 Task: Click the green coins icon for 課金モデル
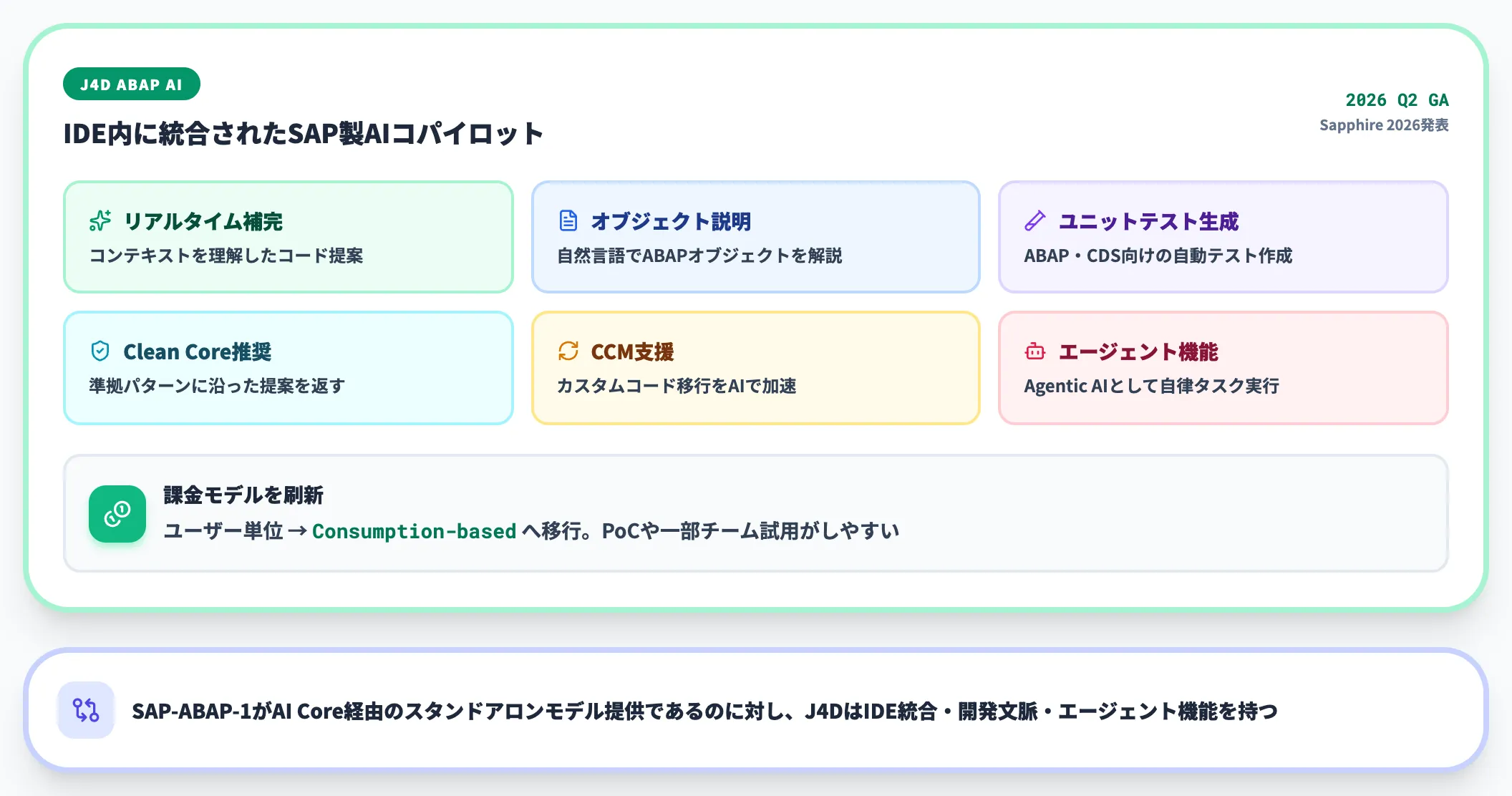tap(117, 514)
